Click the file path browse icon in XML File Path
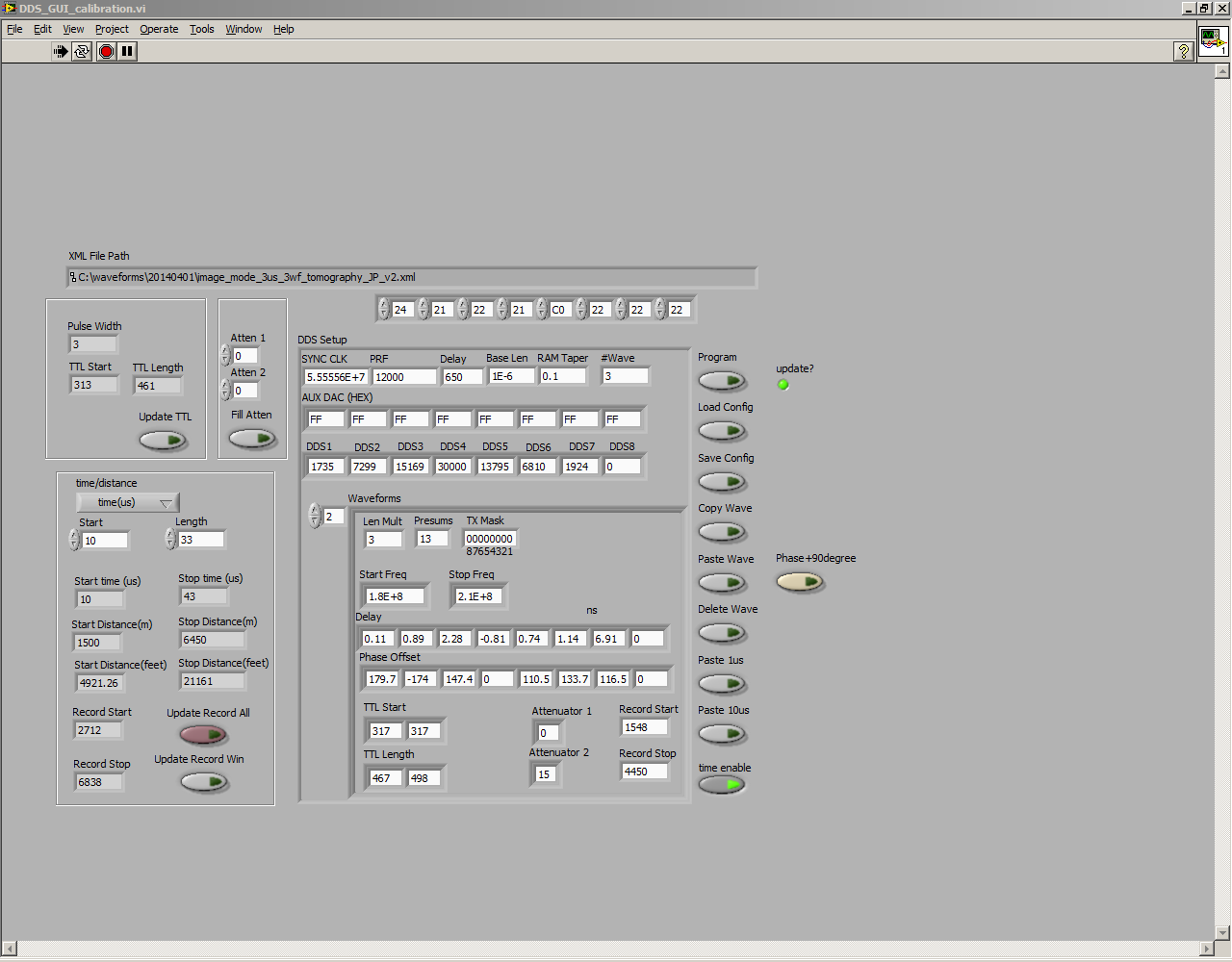The width and height of the screenshot is (1232, 962). 73,278
